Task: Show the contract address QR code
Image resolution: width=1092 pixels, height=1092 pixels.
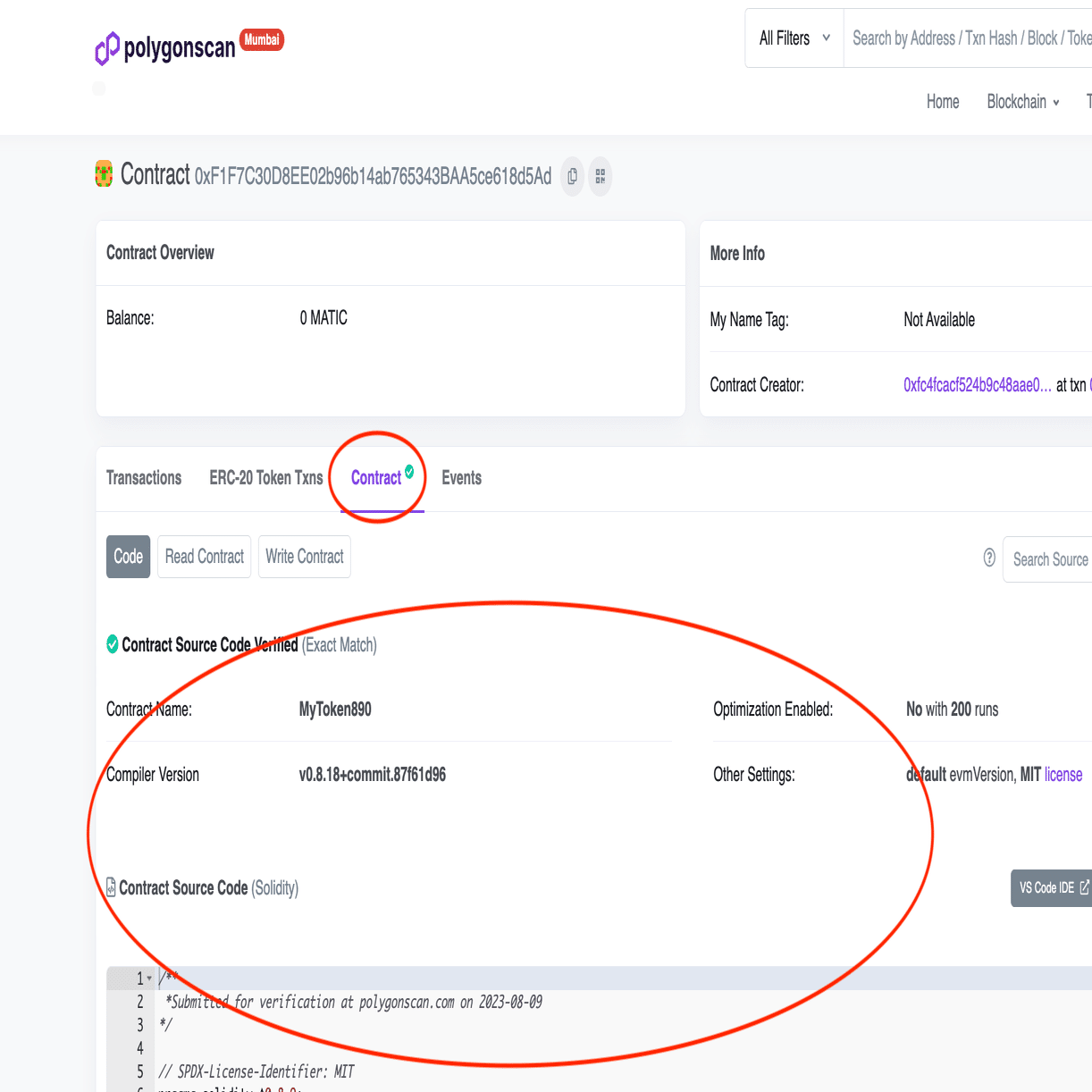Action: pos(601,176)
